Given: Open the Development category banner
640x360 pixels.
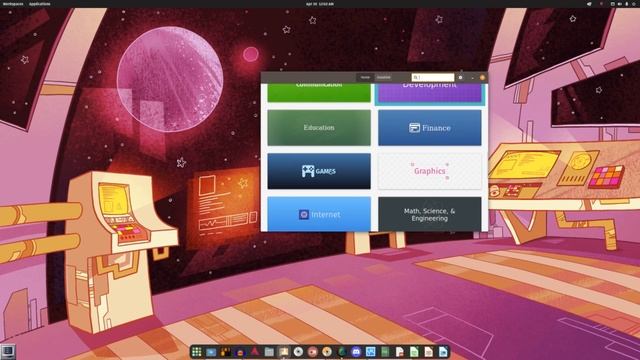Looking at the screenshot, I should pos(430,93).
